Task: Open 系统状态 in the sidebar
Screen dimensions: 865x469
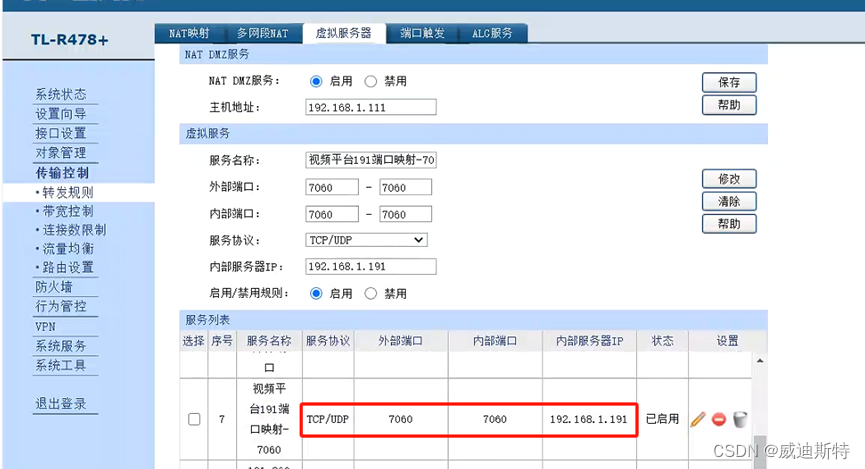Action: point(61,94)
